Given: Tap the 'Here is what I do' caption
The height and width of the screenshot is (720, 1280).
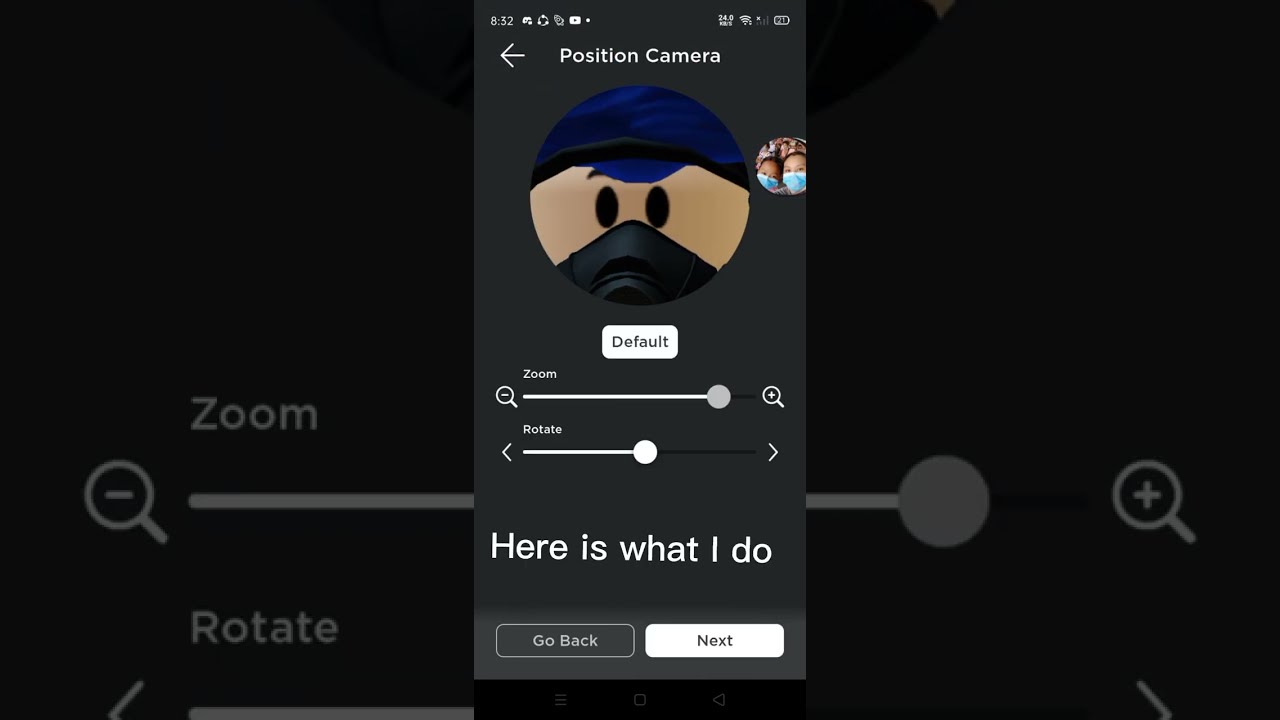Looking at the screenshot, I should [x=631, y=549].
